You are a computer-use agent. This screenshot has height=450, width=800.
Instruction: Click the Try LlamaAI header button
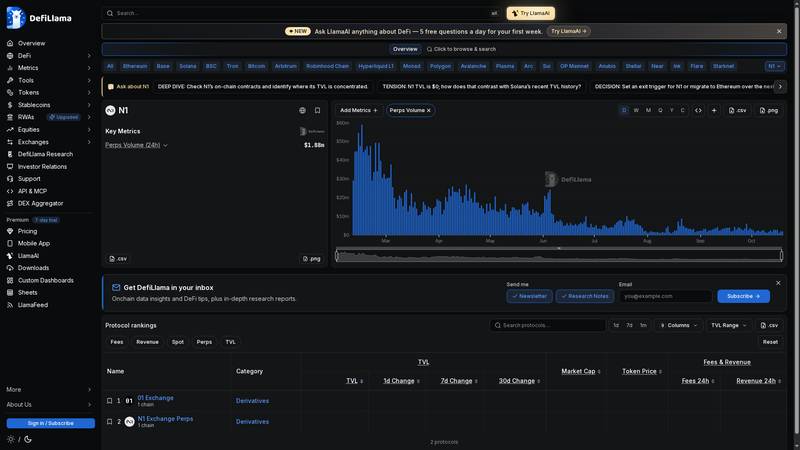click(531, 13)
